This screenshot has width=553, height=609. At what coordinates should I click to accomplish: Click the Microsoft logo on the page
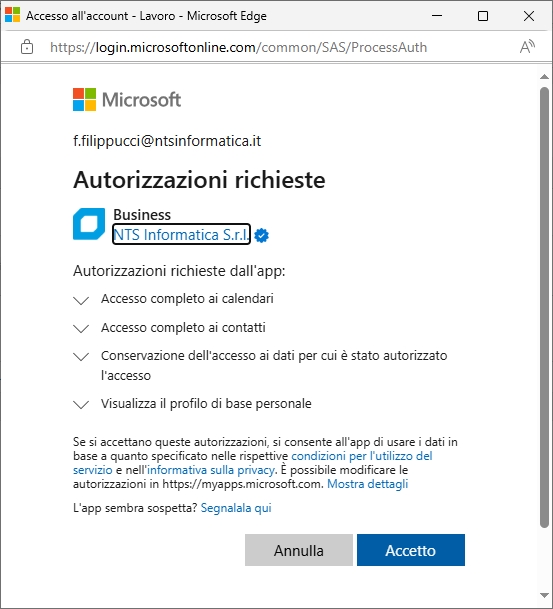coord(127,99)
